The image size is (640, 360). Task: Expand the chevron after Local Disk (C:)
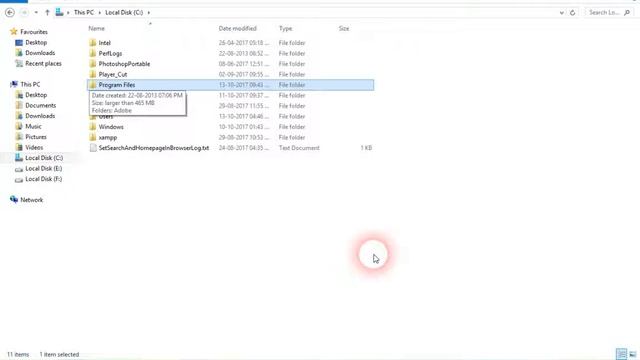[x=149, y=13]
